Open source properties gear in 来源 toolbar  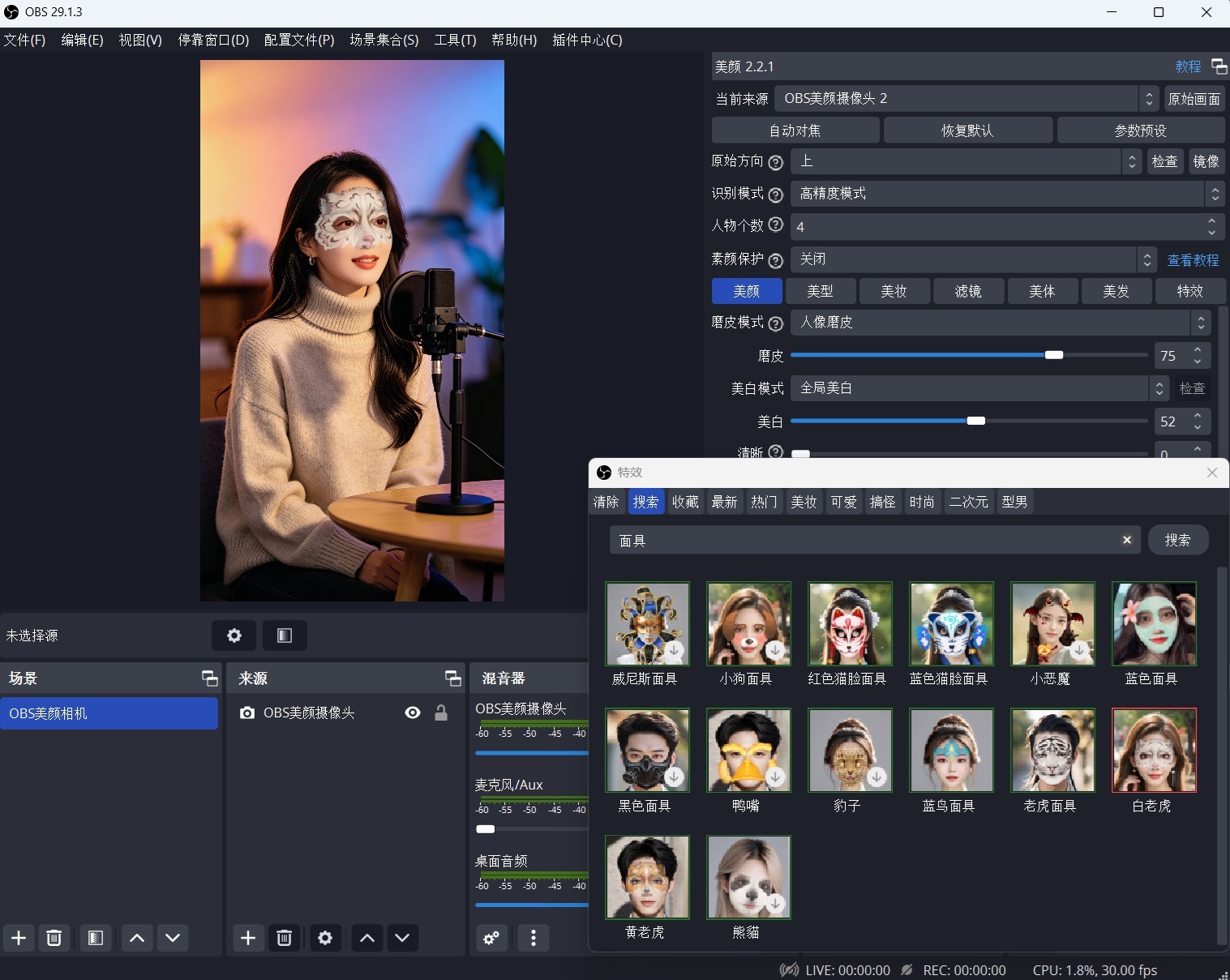[x=325, y=938]
